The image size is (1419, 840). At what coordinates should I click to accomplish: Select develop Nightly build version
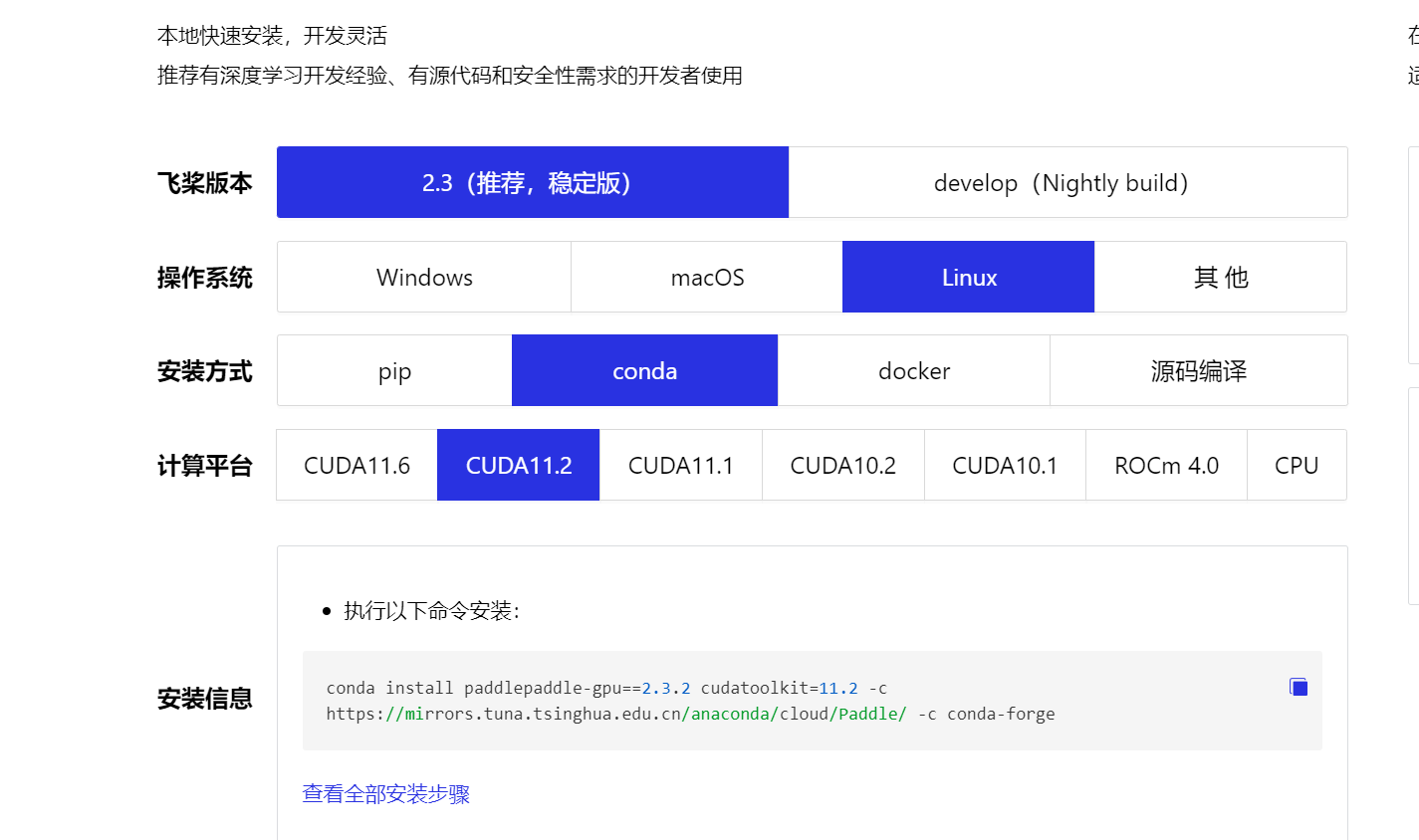pos(1067,182)
